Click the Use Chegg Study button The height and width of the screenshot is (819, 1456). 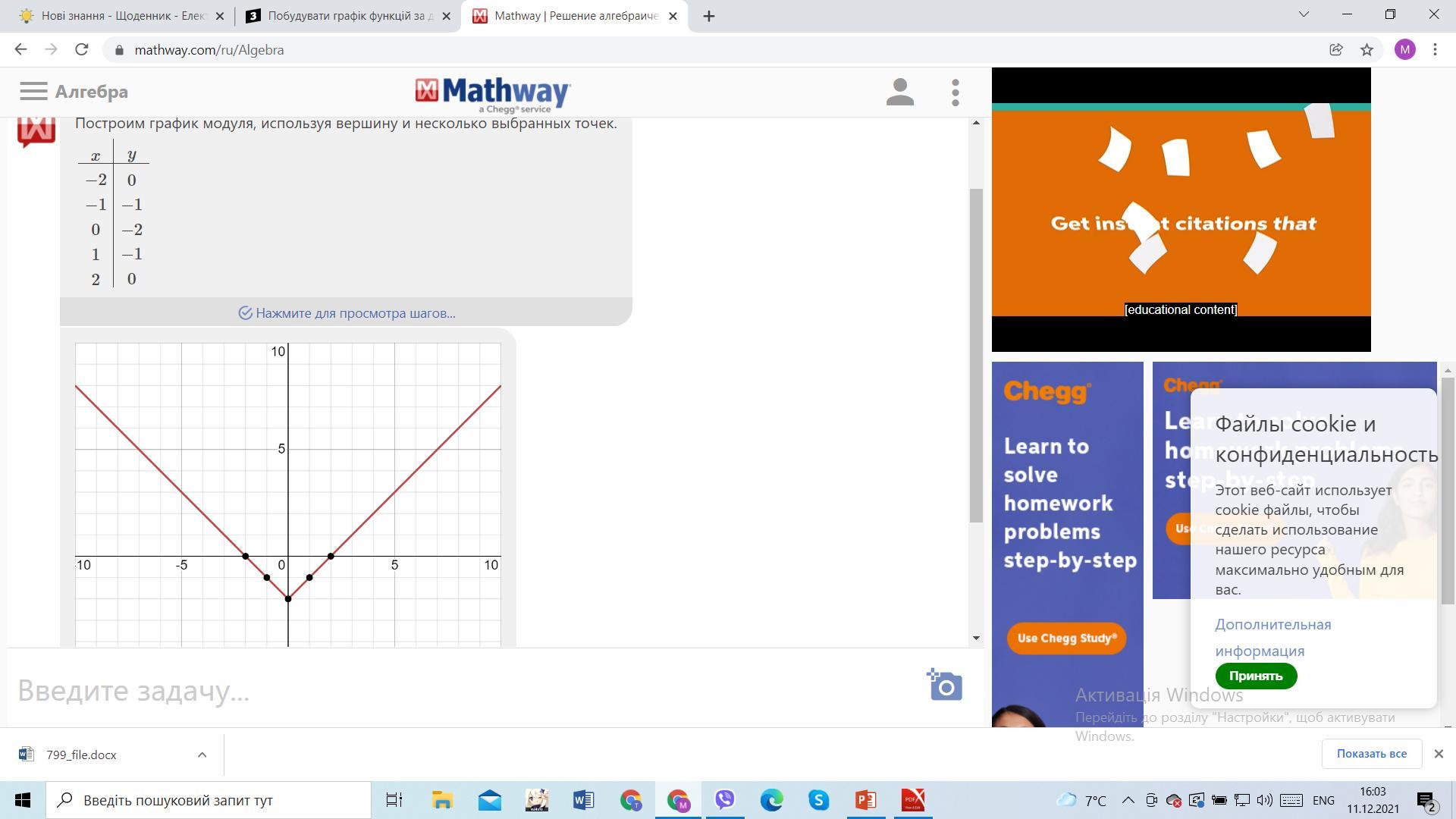[1066, 639]
